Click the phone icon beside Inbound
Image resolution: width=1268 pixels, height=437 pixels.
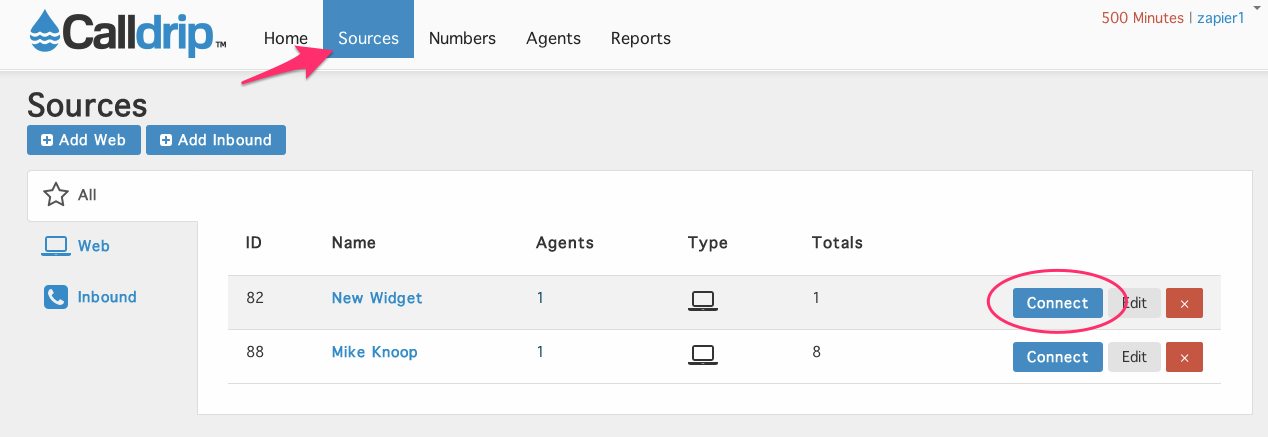[x=55, y=297]
